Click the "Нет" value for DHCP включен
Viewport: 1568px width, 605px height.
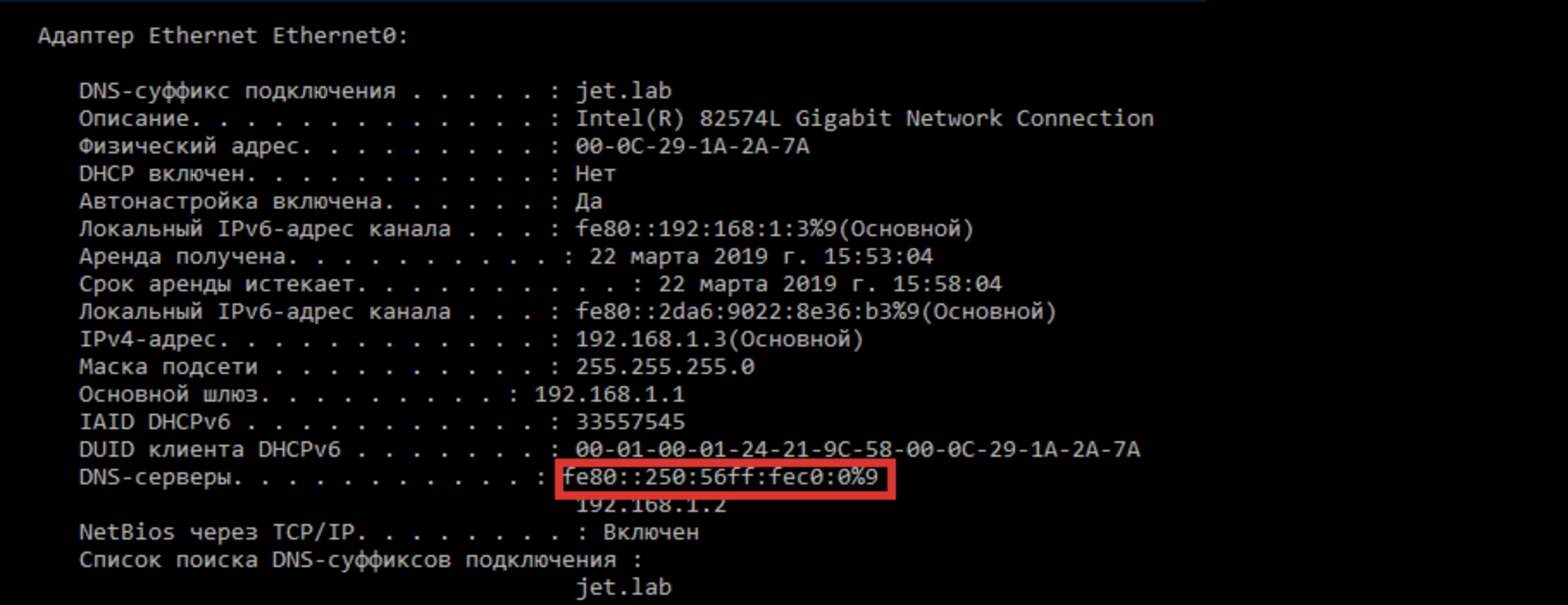click(x=595, y=174)
